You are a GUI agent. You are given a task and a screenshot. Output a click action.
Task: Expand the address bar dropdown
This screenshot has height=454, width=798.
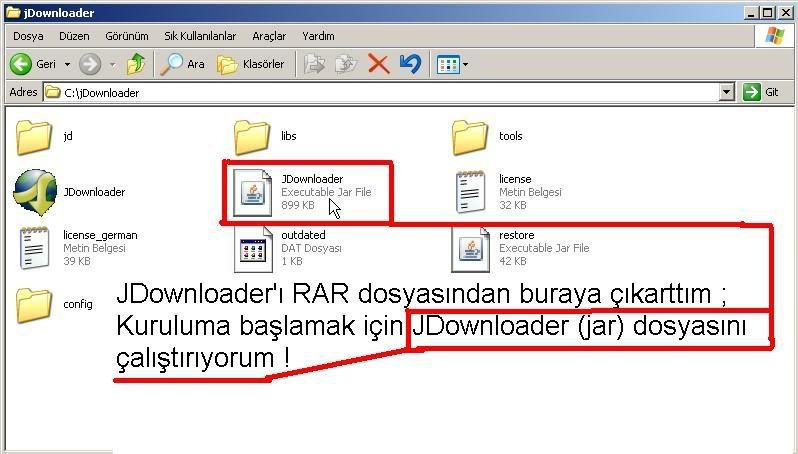[x=727, y=93]
